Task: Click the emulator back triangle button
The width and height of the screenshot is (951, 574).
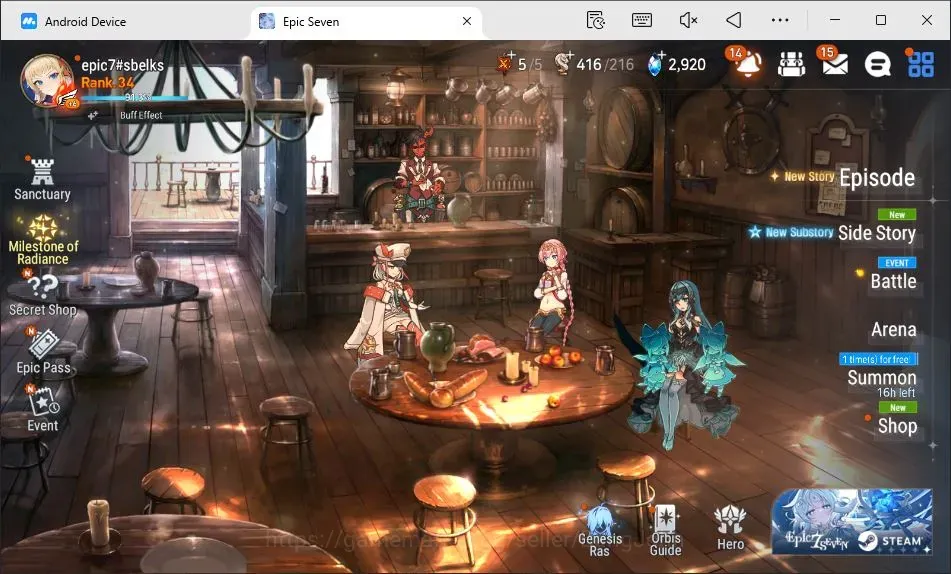Action: click(734, 20)
